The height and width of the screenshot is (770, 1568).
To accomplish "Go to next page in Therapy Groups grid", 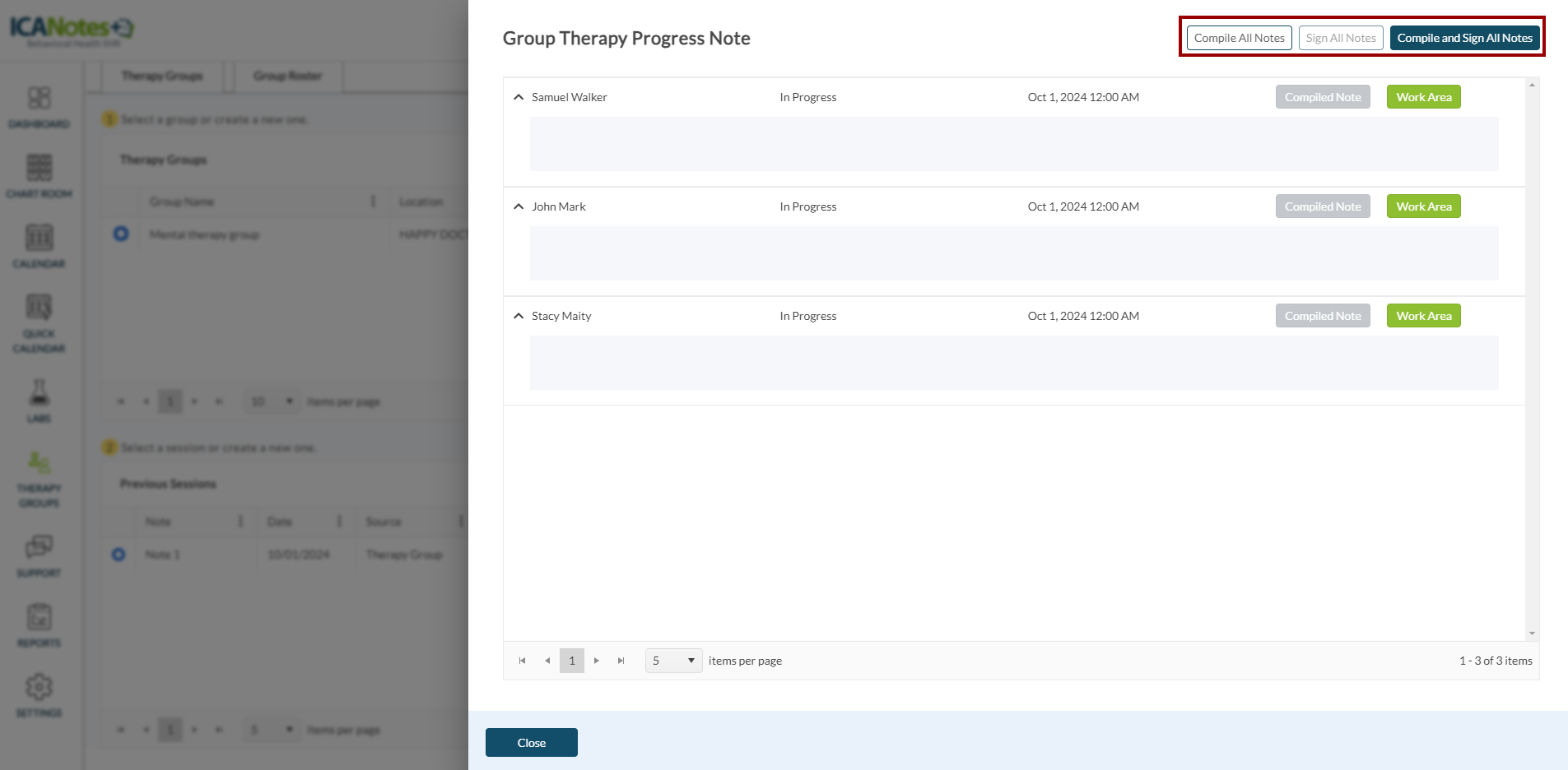I will click(194, 401).
